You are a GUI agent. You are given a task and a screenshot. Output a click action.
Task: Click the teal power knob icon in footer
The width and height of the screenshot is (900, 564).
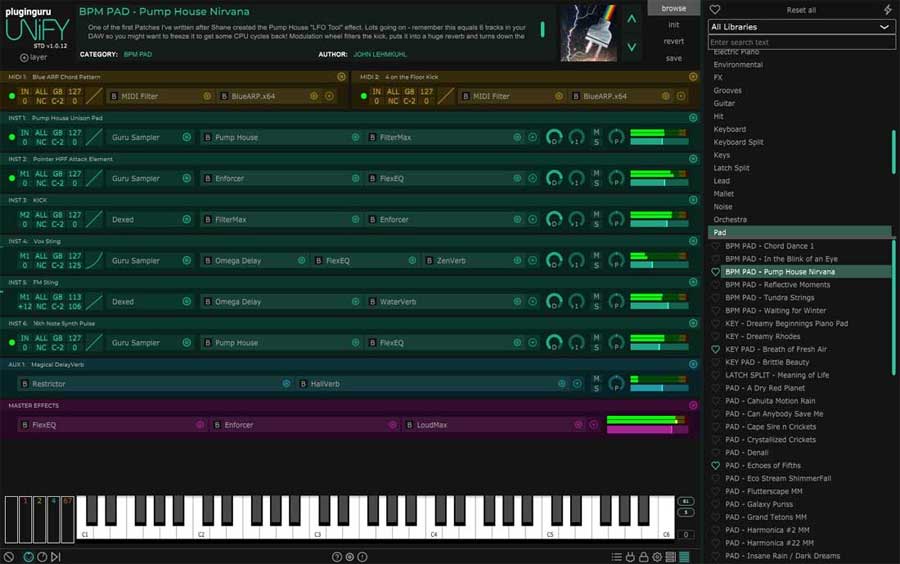tap(28, 557)
